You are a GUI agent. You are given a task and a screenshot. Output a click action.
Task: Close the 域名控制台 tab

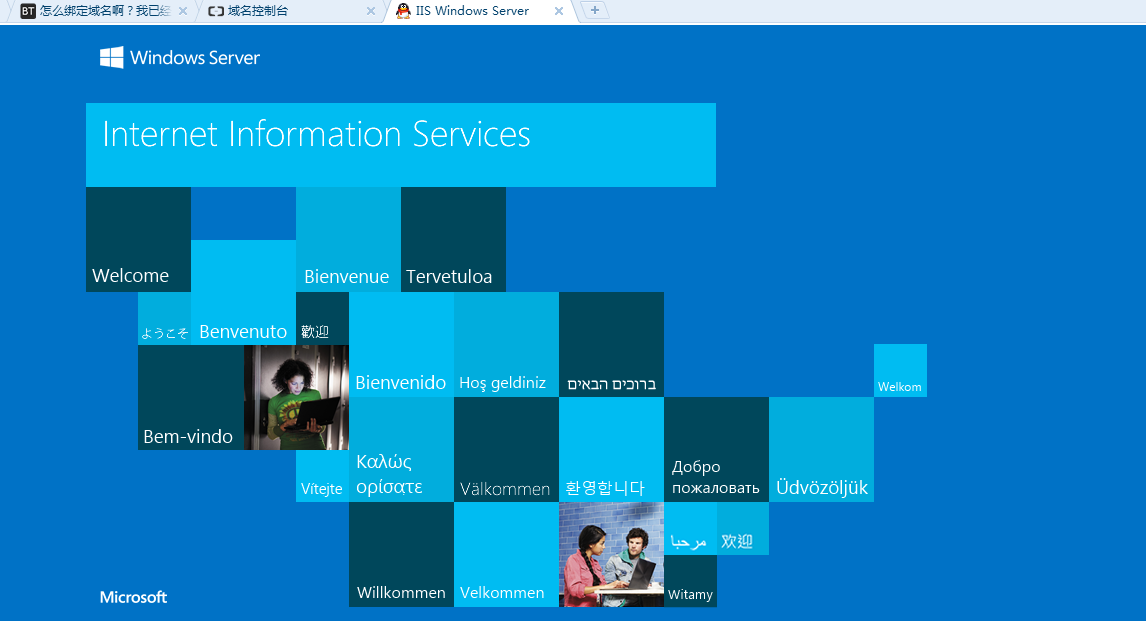371,11
